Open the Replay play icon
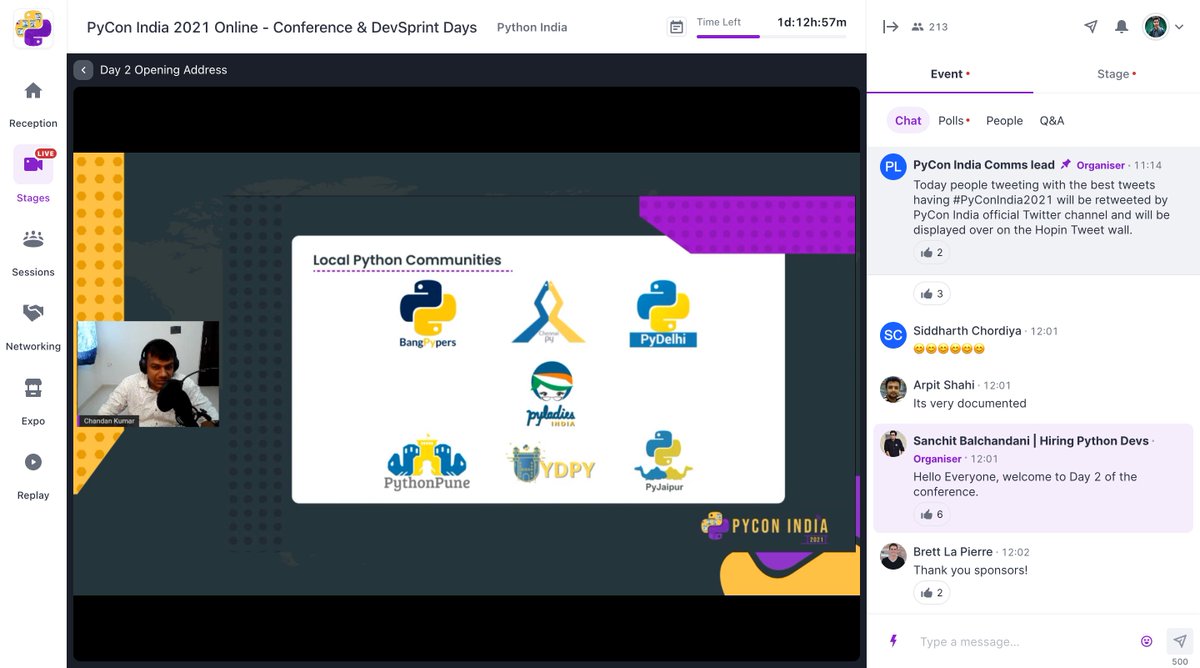The height and width of the screenshot is (668, 1200). [x=33, y=462]
